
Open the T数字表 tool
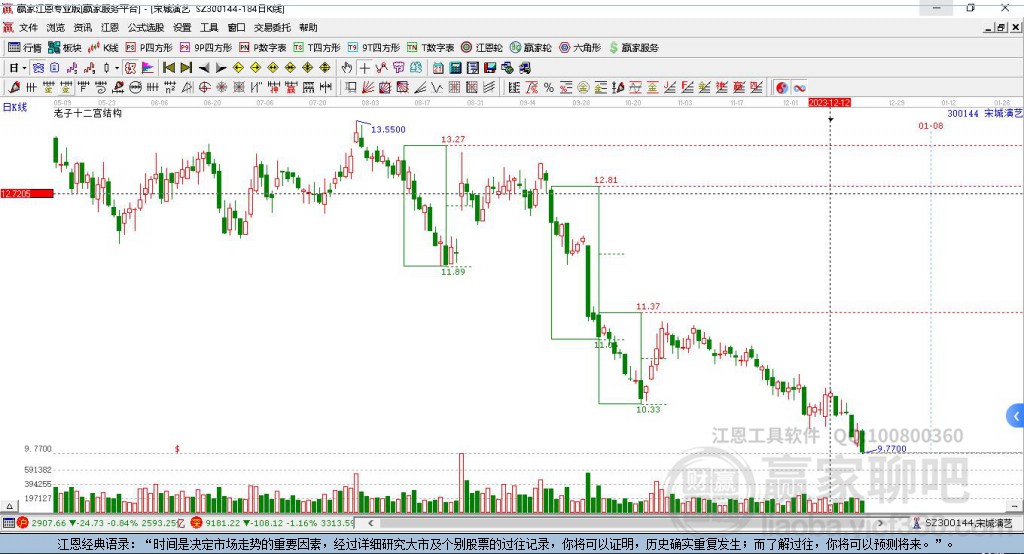tap(430, 48)
